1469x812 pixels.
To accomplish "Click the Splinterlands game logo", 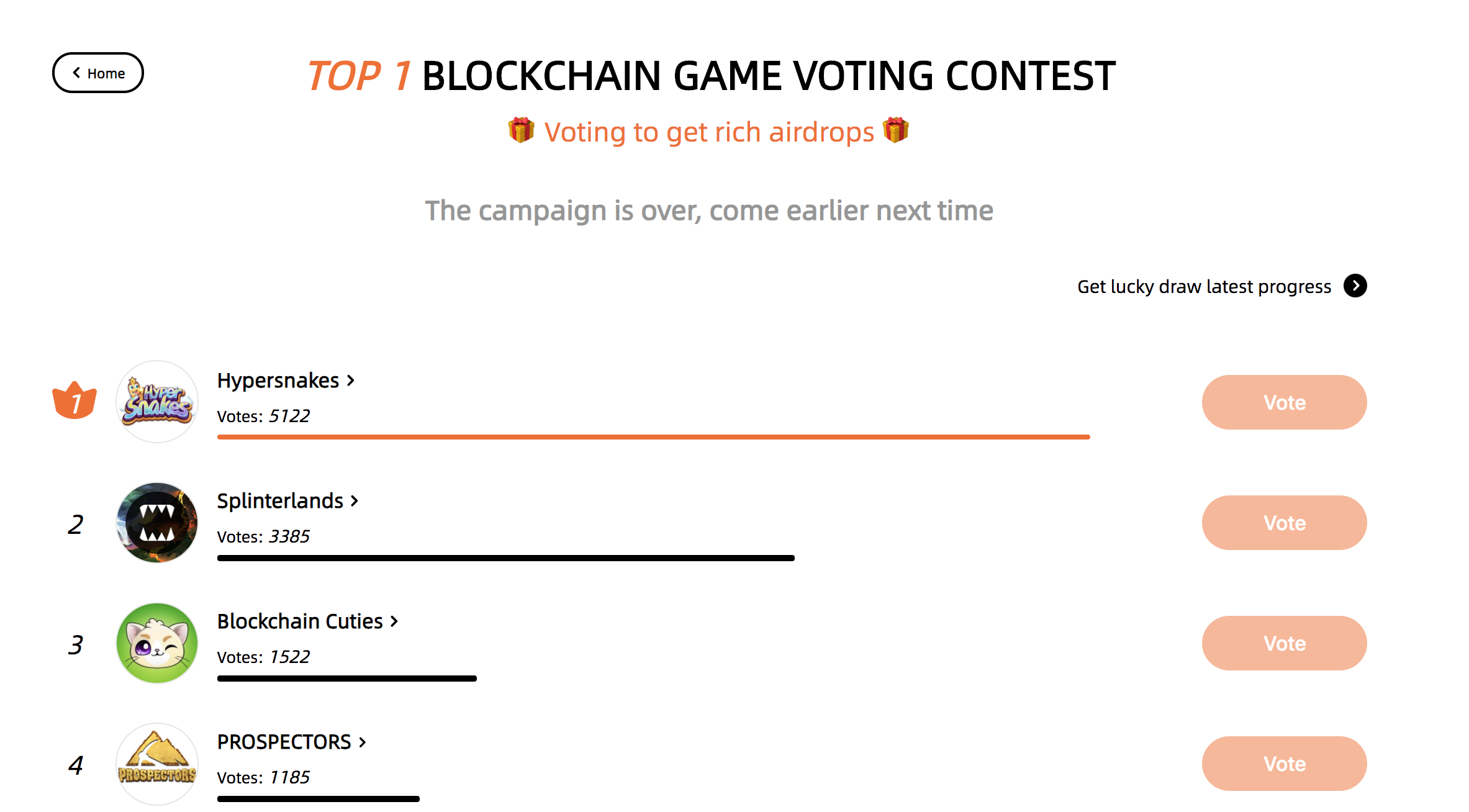I will [157, 522].
